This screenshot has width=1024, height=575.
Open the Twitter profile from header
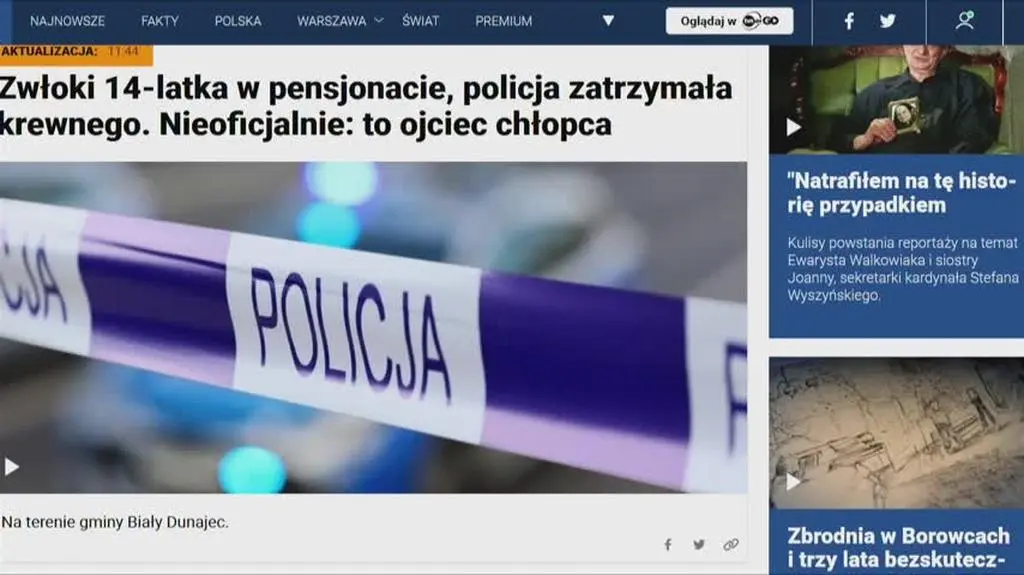tap(887, 21)
